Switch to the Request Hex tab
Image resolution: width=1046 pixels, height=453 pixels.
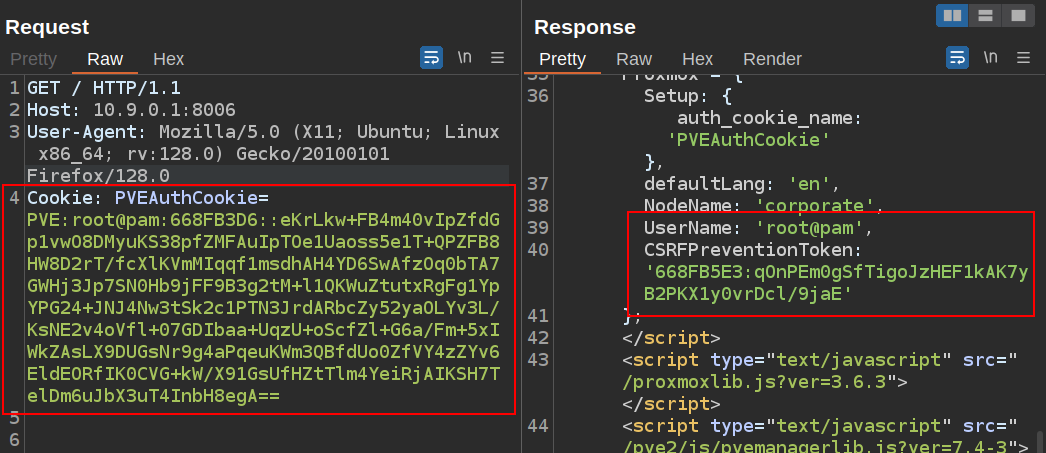tap(168, 59)
